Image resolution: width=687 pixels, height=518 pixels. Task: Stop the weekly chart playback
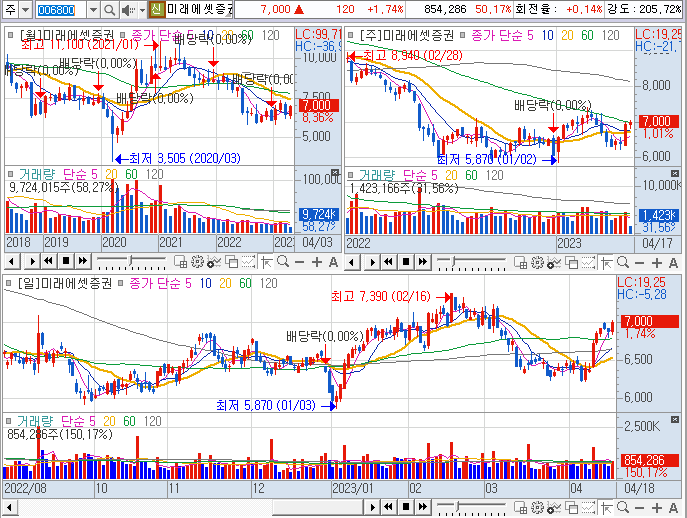[x=406, y=262]
